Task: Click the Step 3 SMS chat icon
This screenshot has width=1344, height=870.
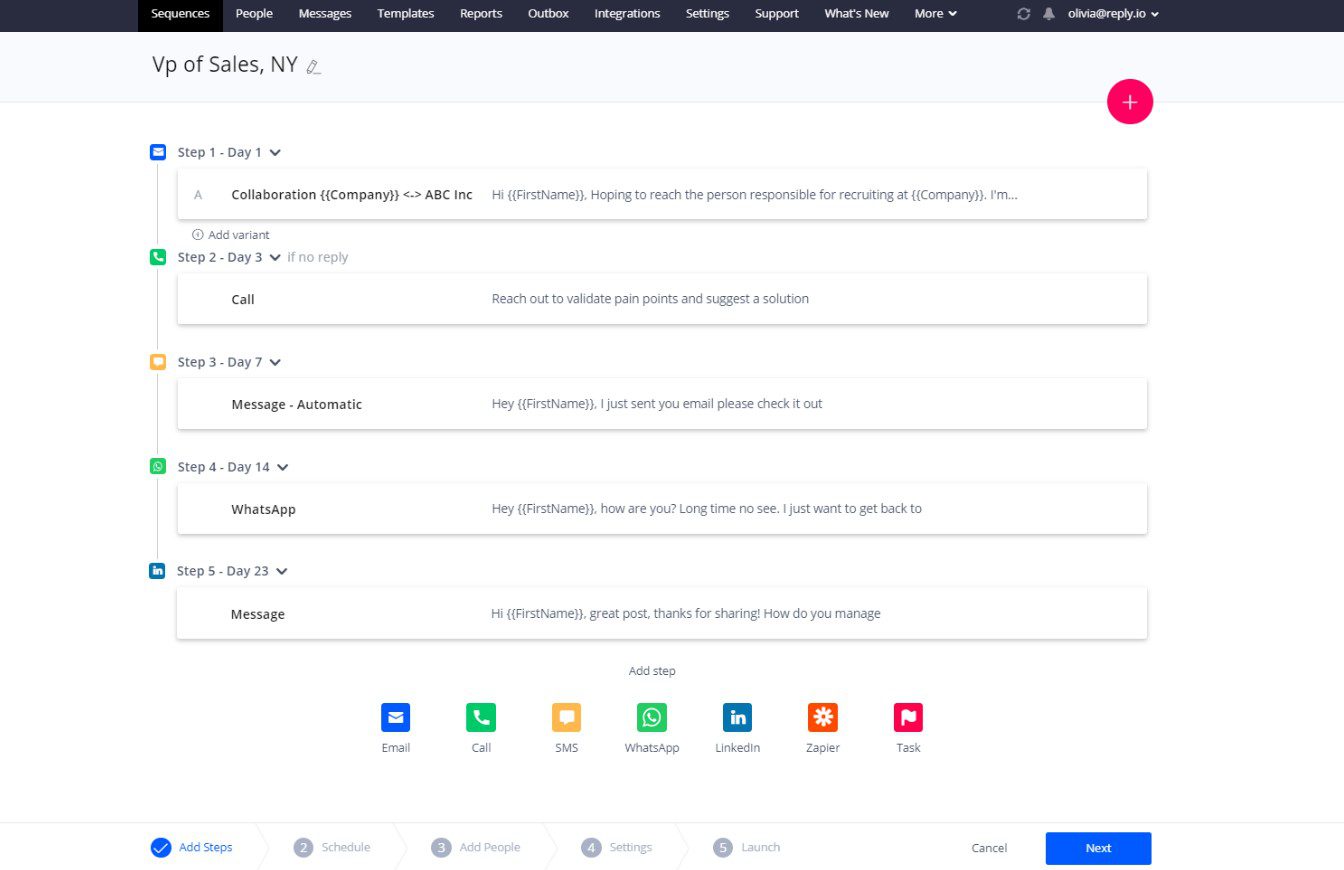Action: [x=157, y=362]
